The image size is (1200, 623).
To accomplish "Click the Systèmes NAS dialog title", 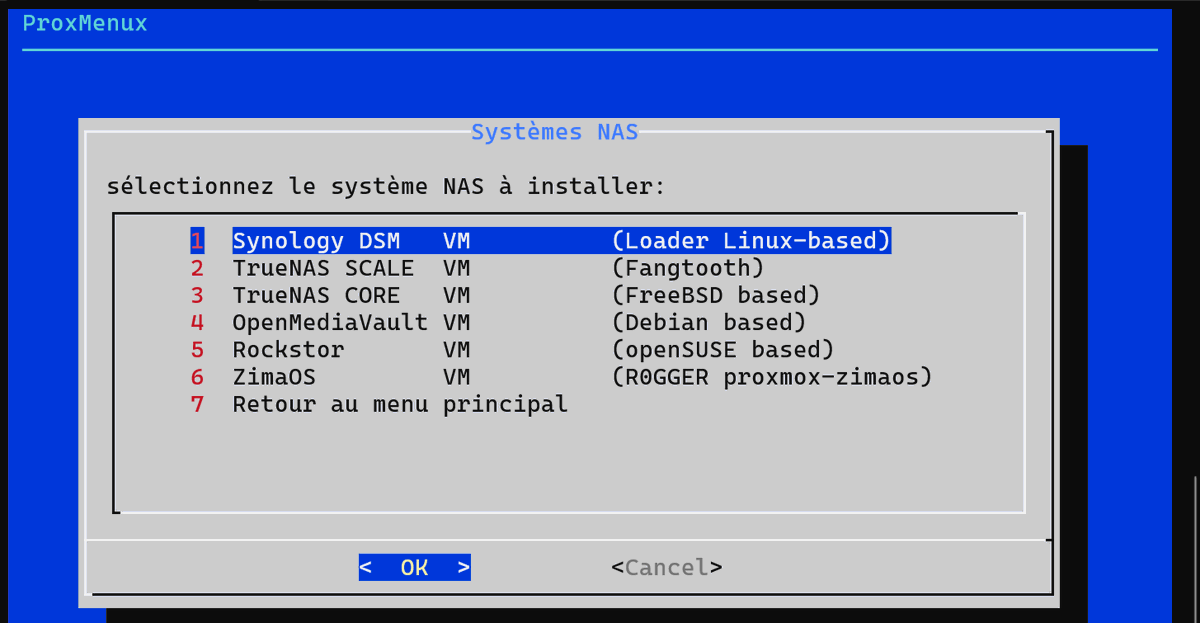I will pyautogui.click(x=554, y=132).
